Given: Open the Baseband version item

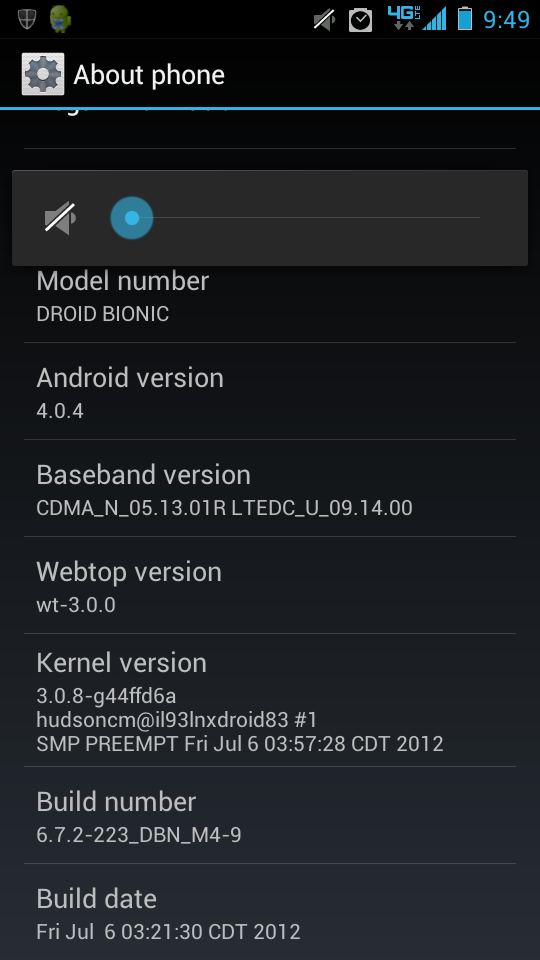Looking at the screenshot, I should tap(270, 488).
